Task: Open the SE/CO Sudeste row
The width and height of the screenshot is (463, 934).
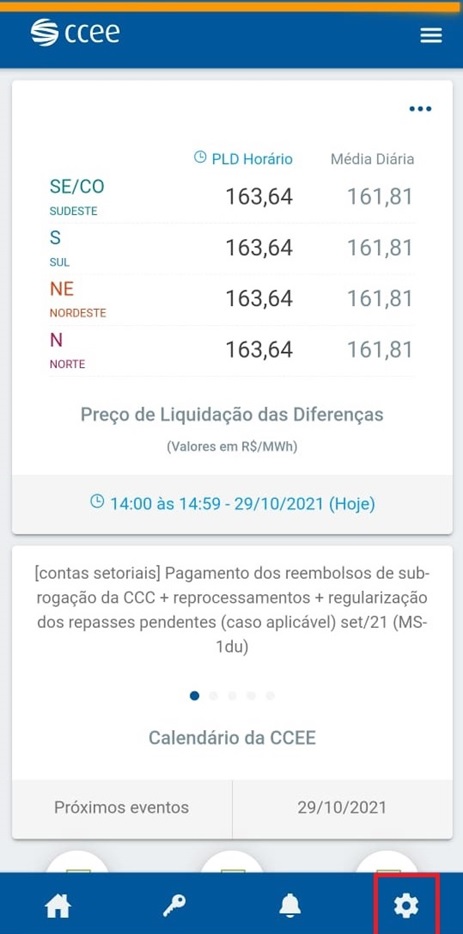Action: [232, 197]
